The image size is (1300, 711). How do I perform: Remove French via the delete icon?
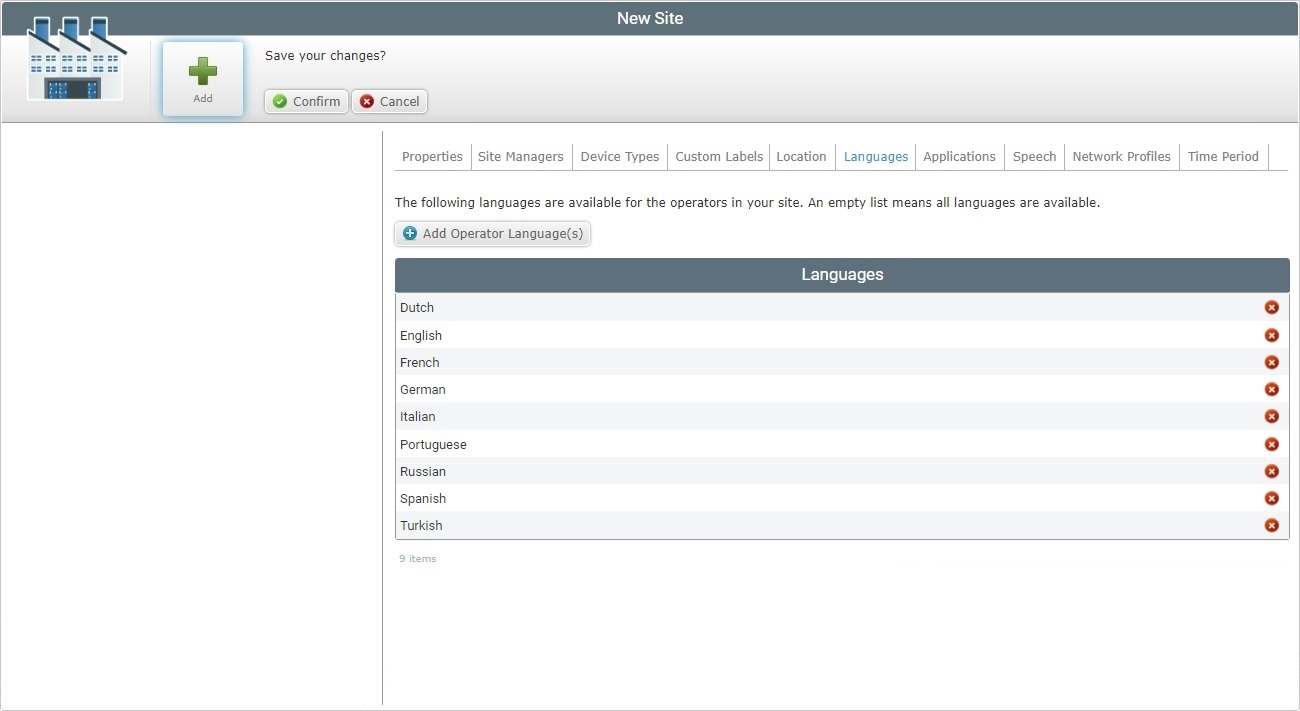[1271, 362]
